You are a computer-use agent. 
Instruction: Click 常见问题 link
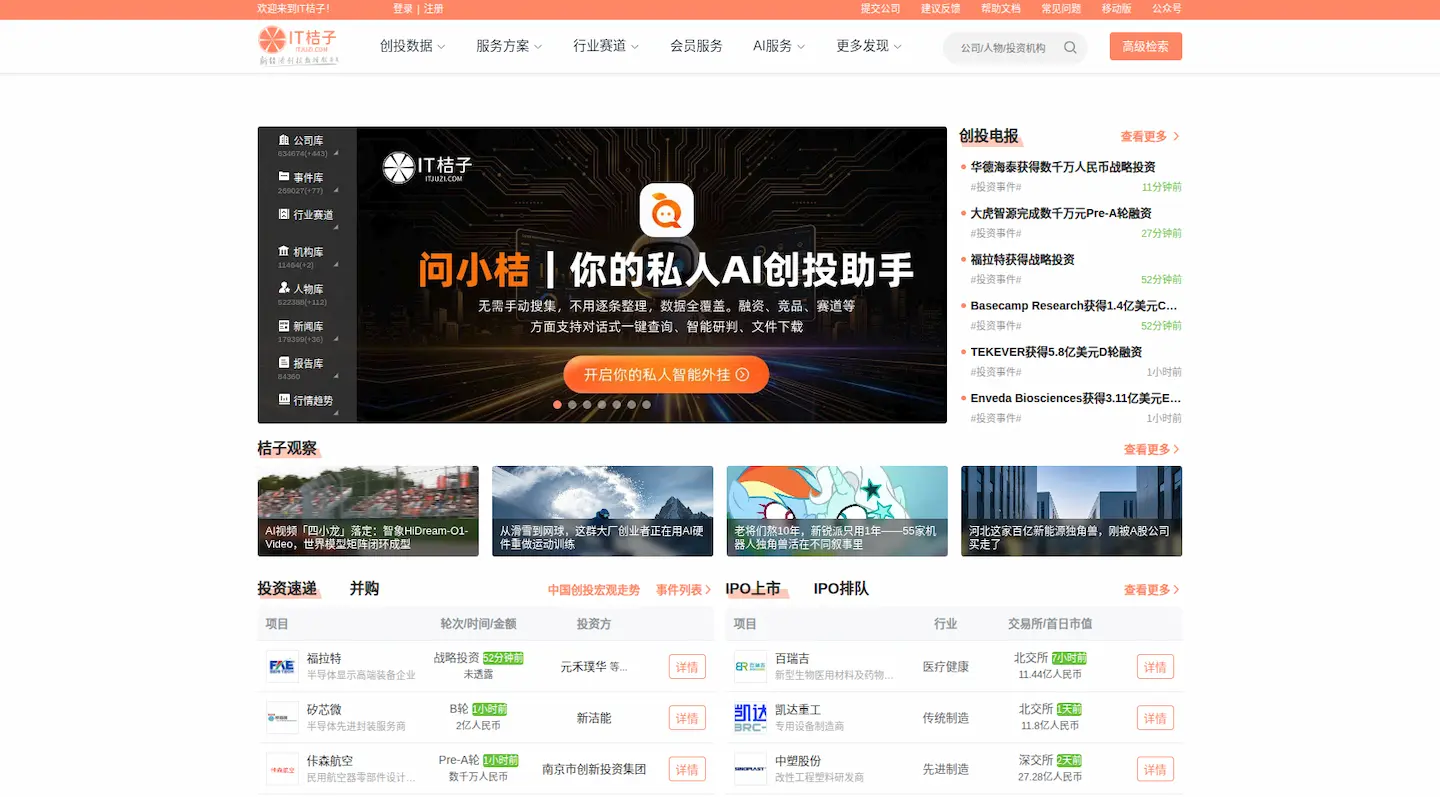1061,9
